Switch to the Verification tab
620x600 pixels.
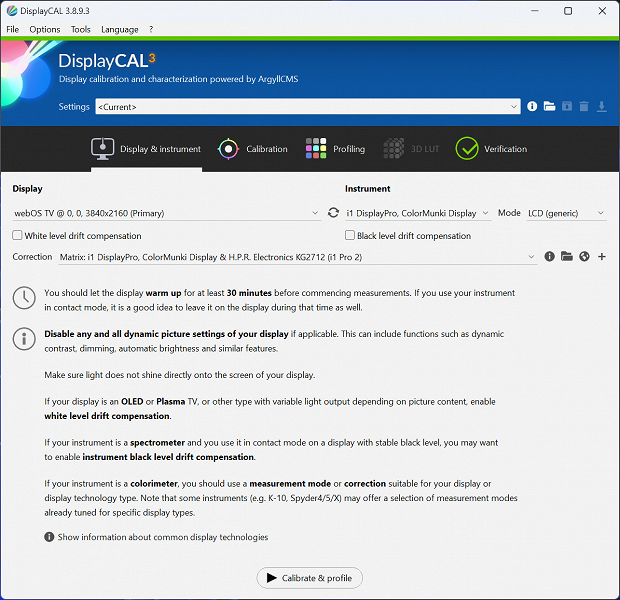tap(491, 149)
